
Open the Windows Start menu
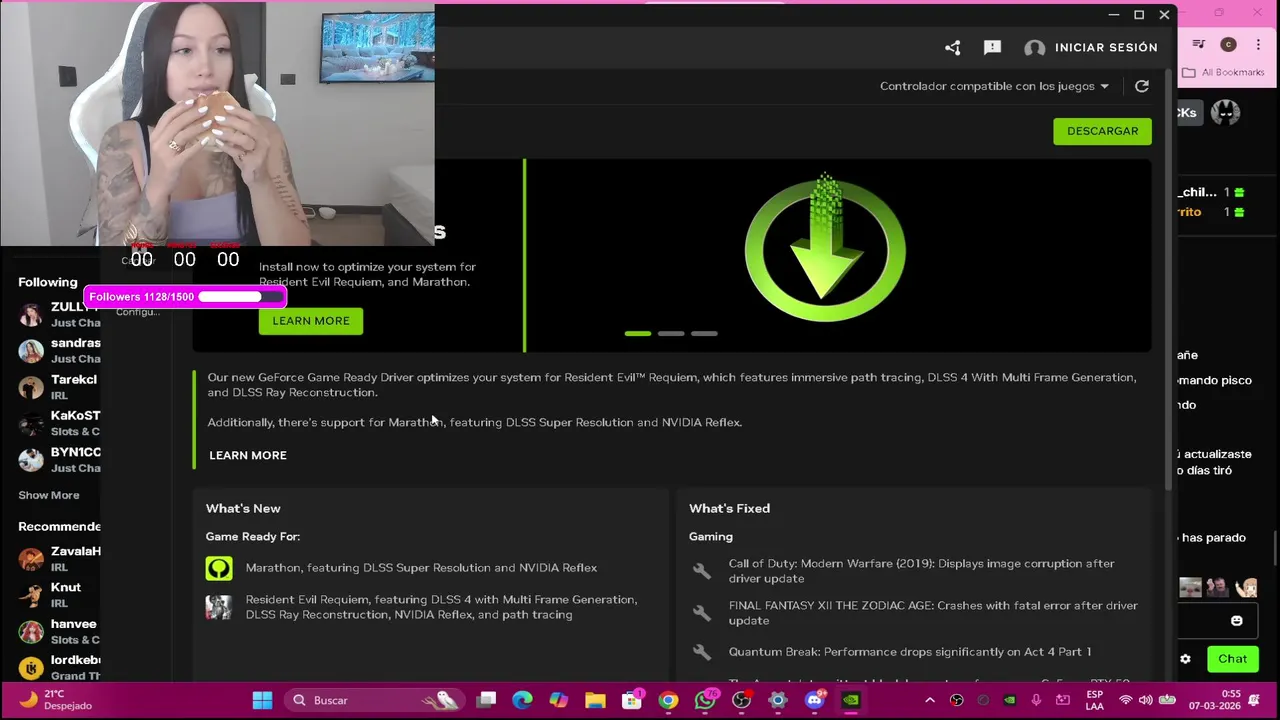[x=262, y=700]
